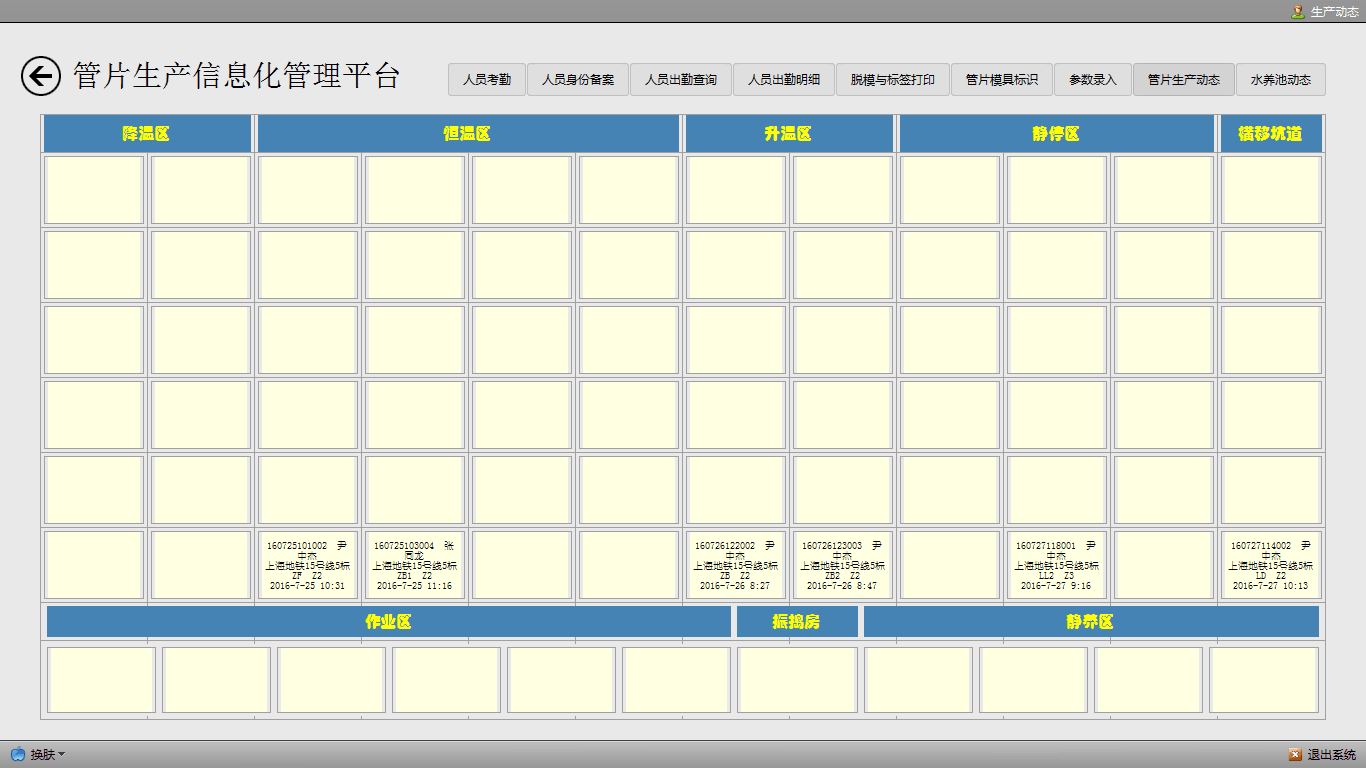1366x768 pixels.
Task: Click the 生产动态 user icon at top right
Action: point(1298,11)
